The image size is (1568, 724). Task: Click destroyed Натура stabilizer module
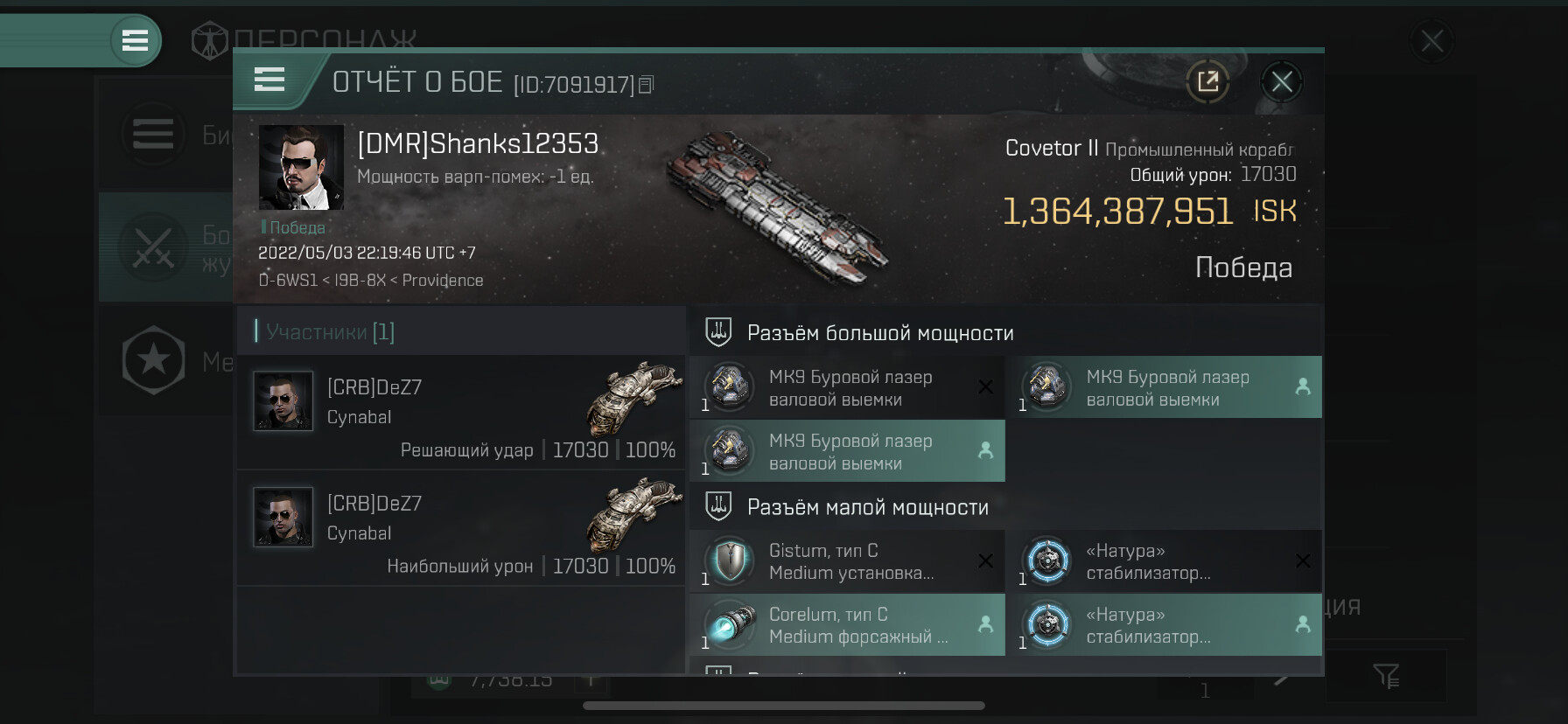pyautogui.click(x=1164, y=561)
